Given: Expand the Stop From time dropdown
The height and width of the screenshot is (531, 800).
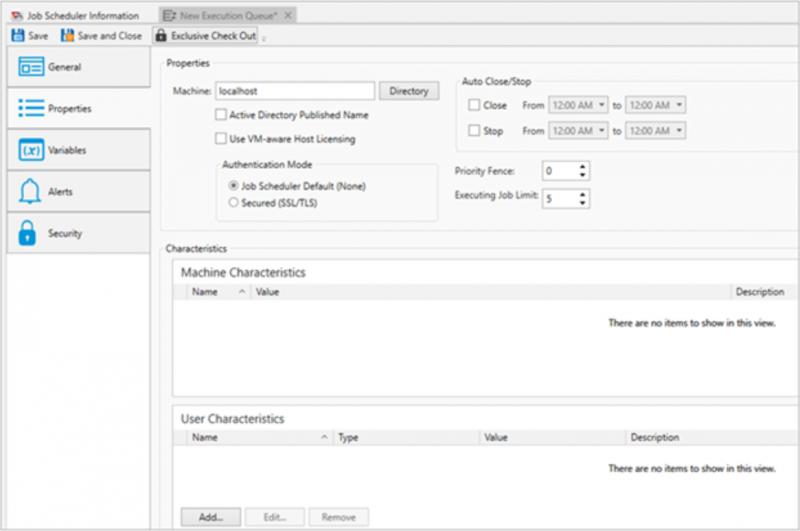Looking at the screenshot, I should point(602,131).
